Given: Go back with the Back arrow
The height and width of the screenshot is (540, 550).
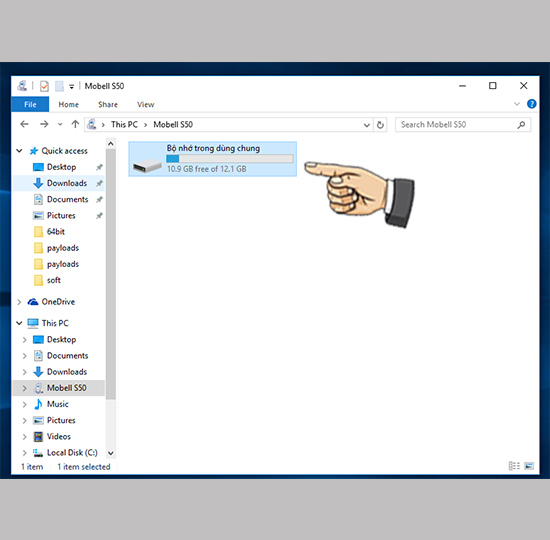Looking at the screenshot, I should point(24,124).
